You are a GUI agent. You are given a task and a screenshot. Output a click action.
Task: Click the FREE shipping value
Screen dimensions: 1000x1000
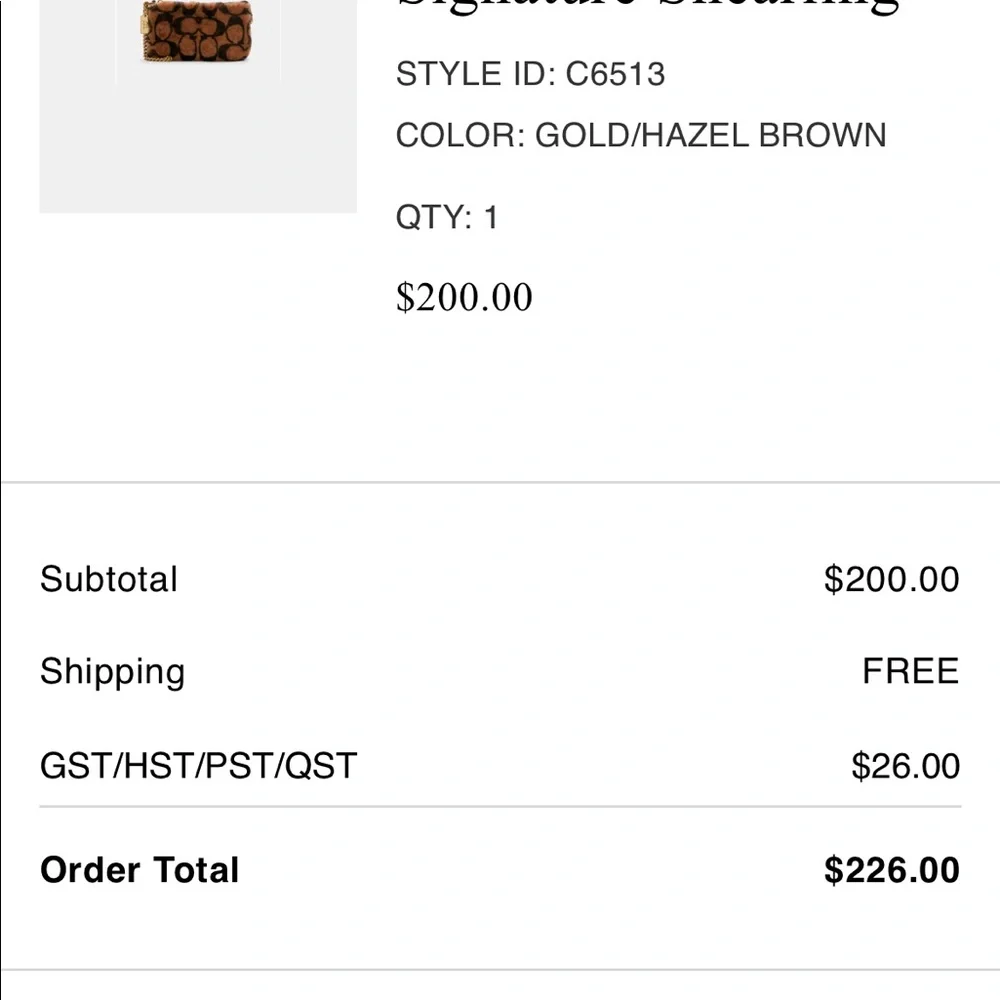[x=910, y=672]
